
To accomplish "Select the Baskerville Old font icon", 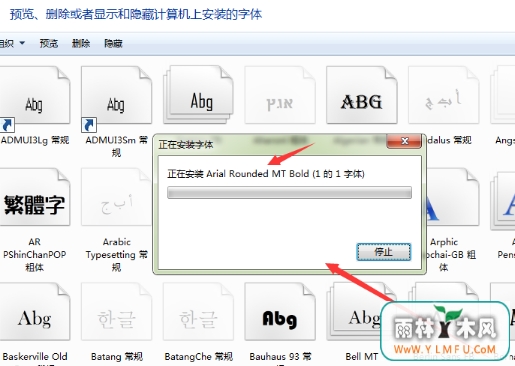I will tap(34, 312).
